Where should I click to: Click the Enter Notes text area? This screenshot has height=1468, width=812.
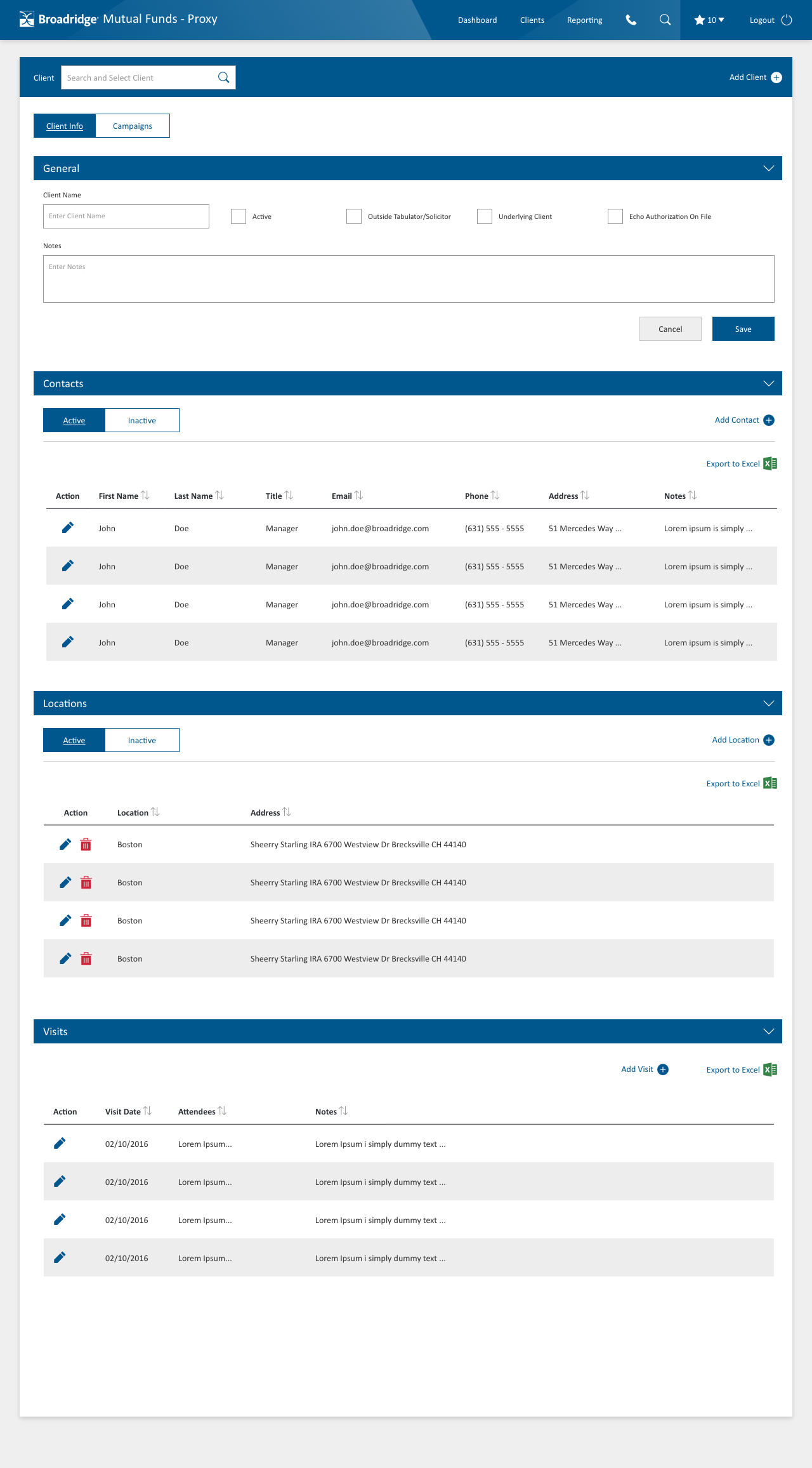tap(409, 279)
